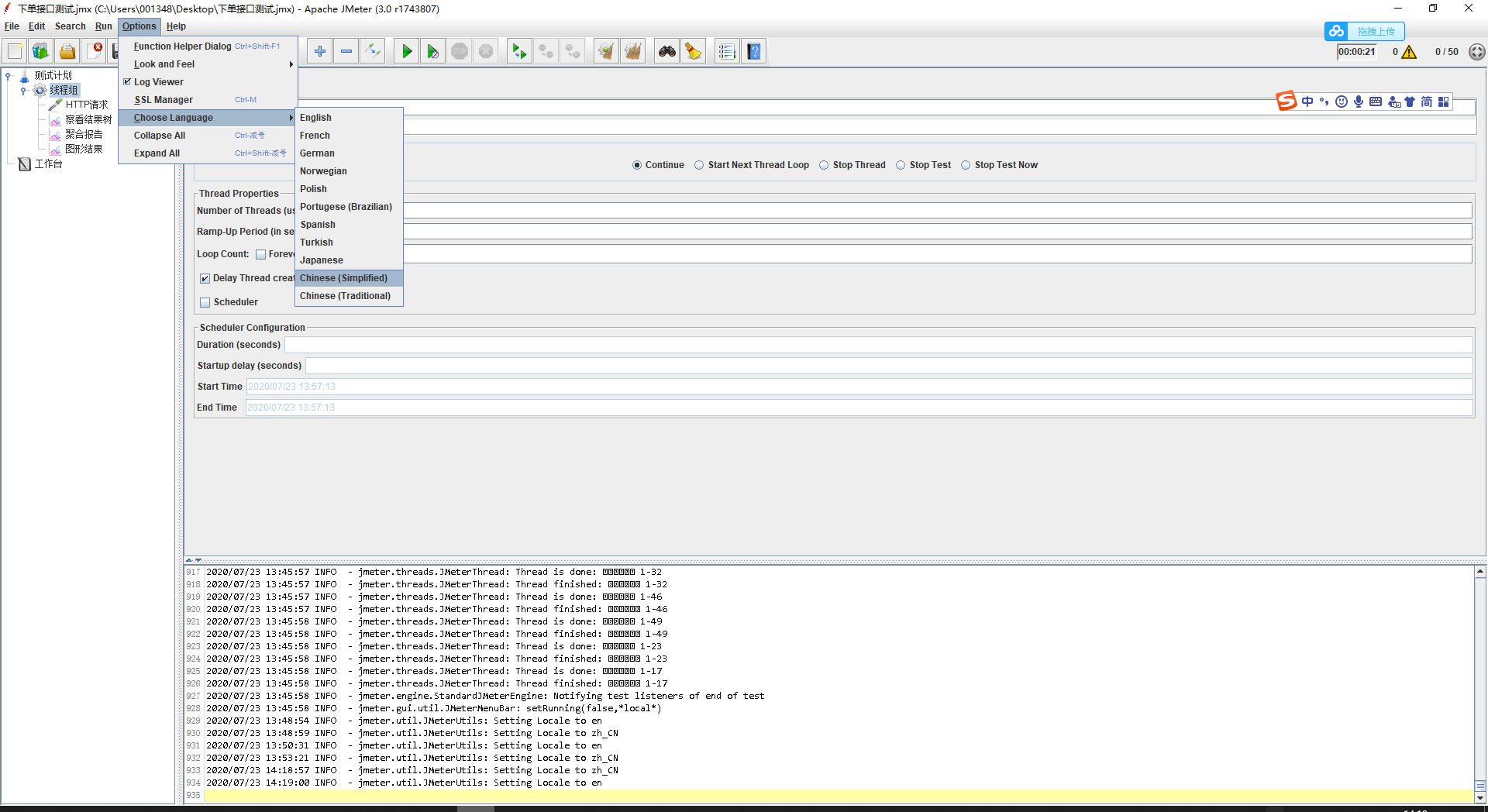
Task: Click the grey Stop icon
Action: click(460, 51)
